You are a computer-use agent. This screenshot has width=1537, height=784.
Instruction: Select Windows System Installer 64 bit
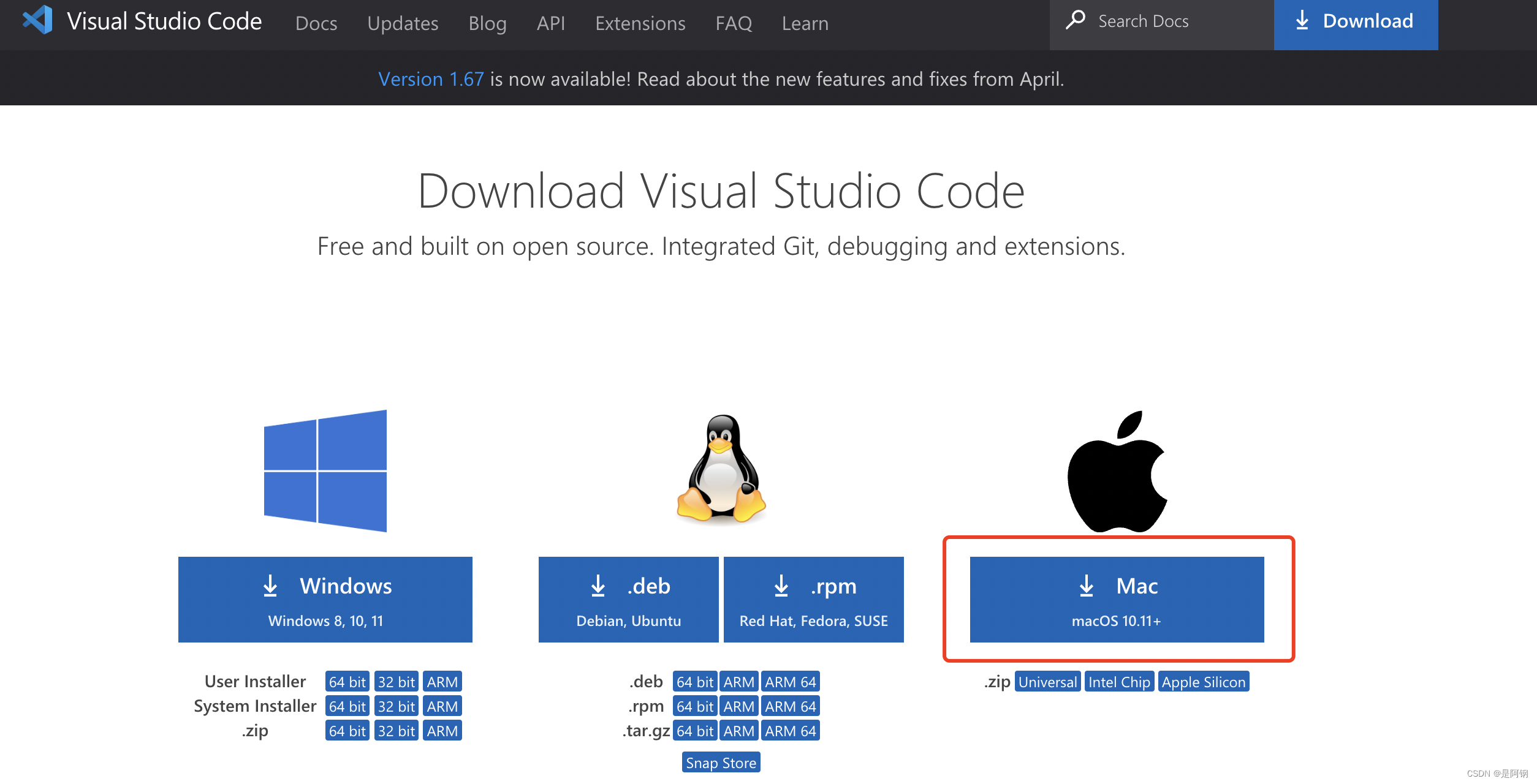click(x=347, y=706)
